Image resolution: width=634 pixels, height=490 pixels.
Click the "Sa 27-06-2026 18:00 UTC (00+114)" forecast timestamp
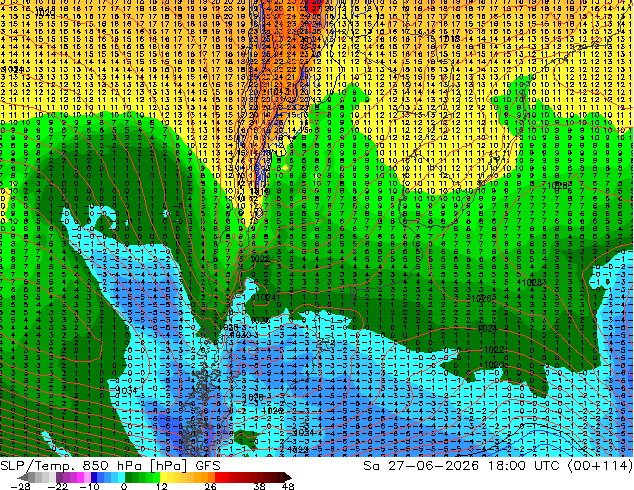498,466
